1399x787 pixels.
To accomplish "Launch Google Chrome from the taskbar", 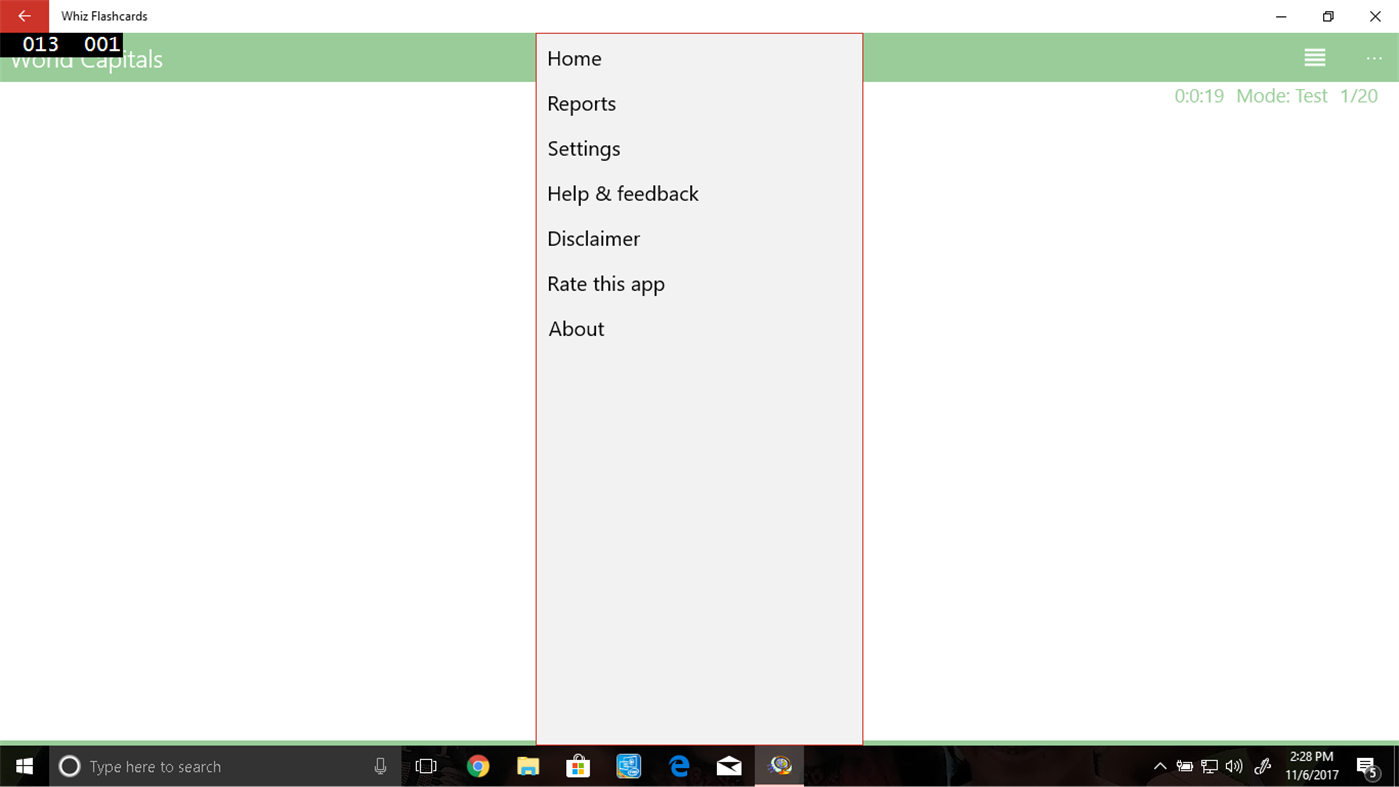I will coord(478,766).
